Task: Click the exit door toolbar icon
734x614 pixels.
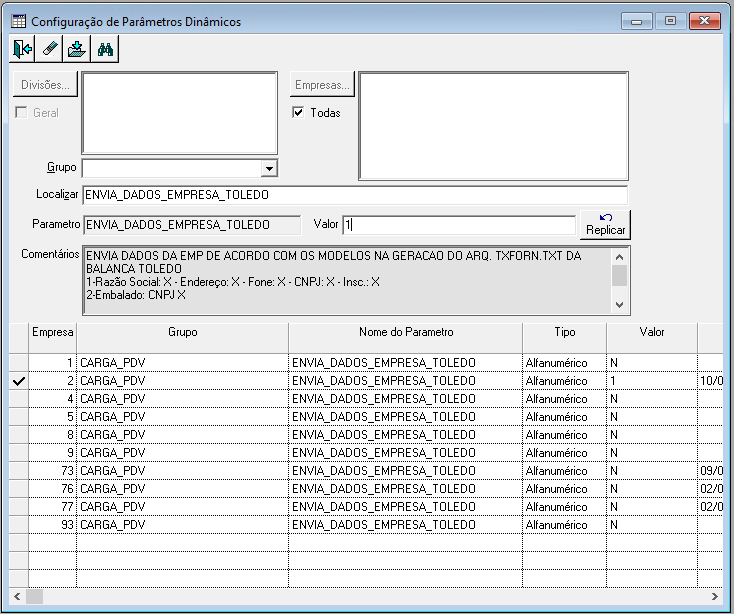Action: [22, 49]
